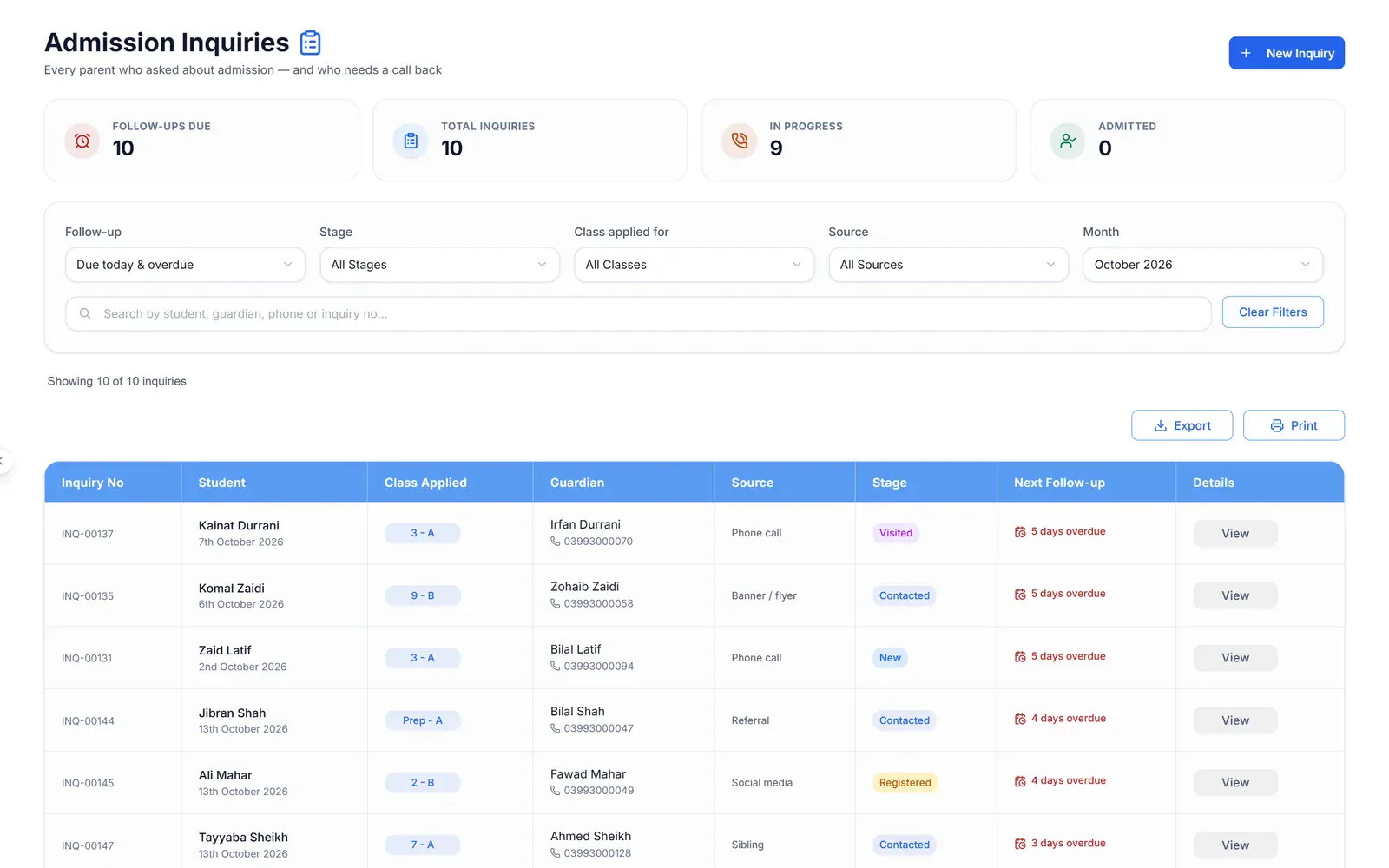Print the inquiries list
Screen dimensions: 1389x868
click(x=1294, y=425)
